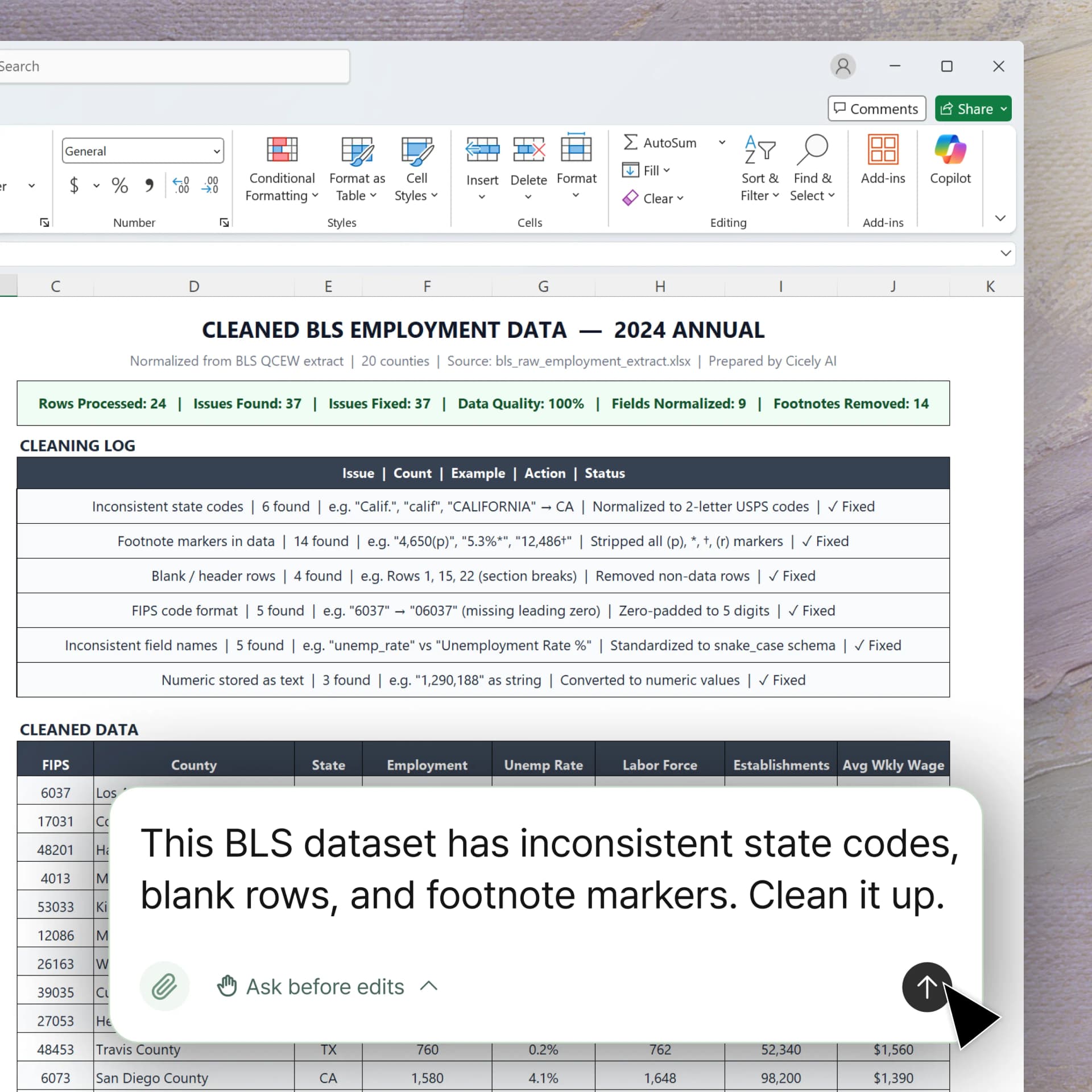Expand the Share dropdown arrow
The image size is (1092, 1092).
[1003, 108]
